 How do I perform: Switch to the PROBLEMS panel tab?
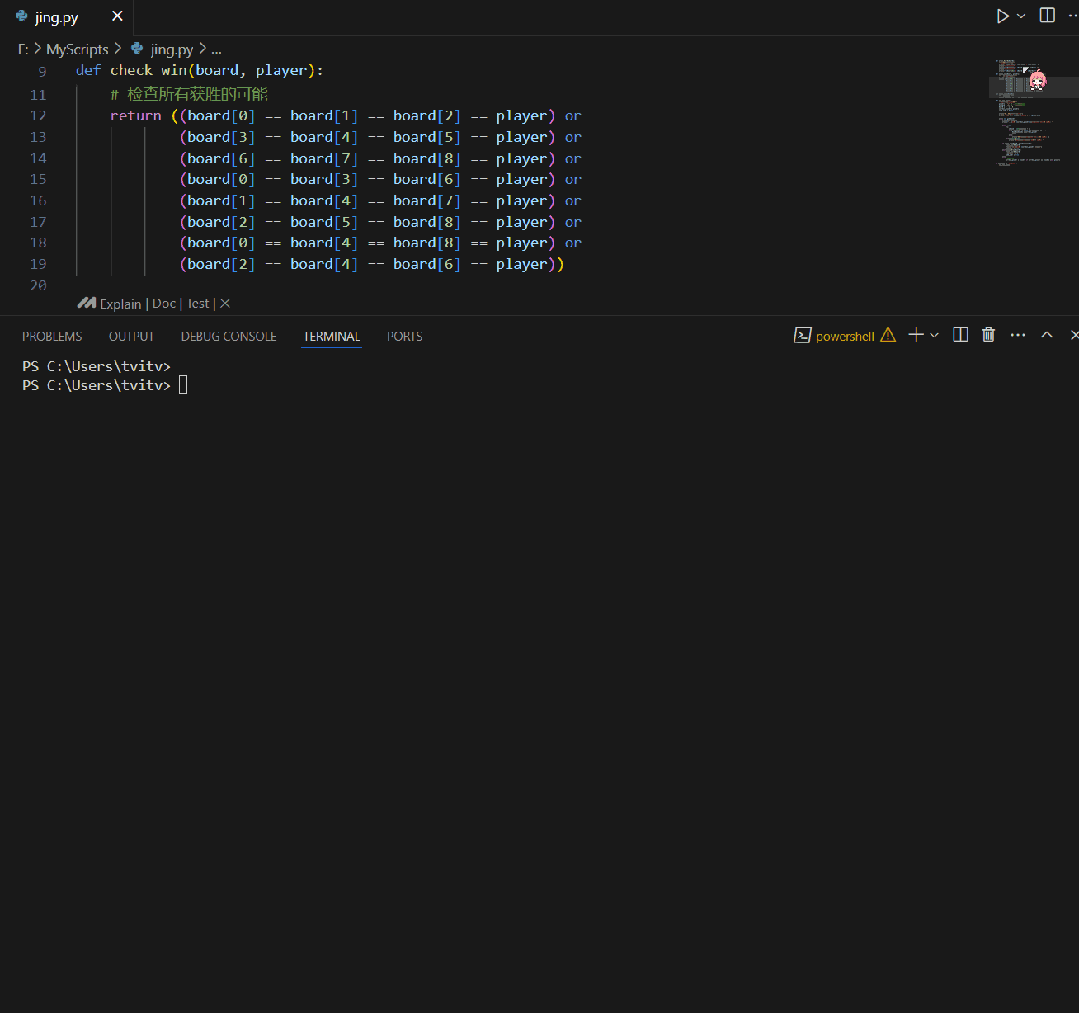(x=52, y=337)
